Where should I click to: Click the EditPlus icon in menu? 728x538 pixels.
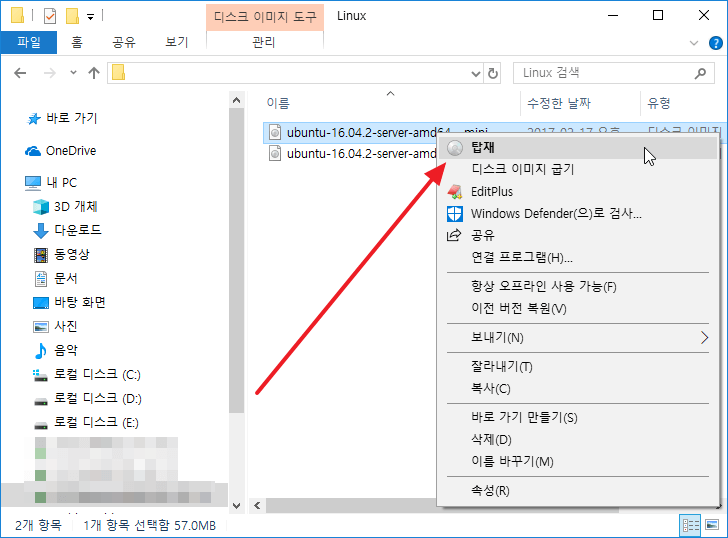(x=455, y=191)
